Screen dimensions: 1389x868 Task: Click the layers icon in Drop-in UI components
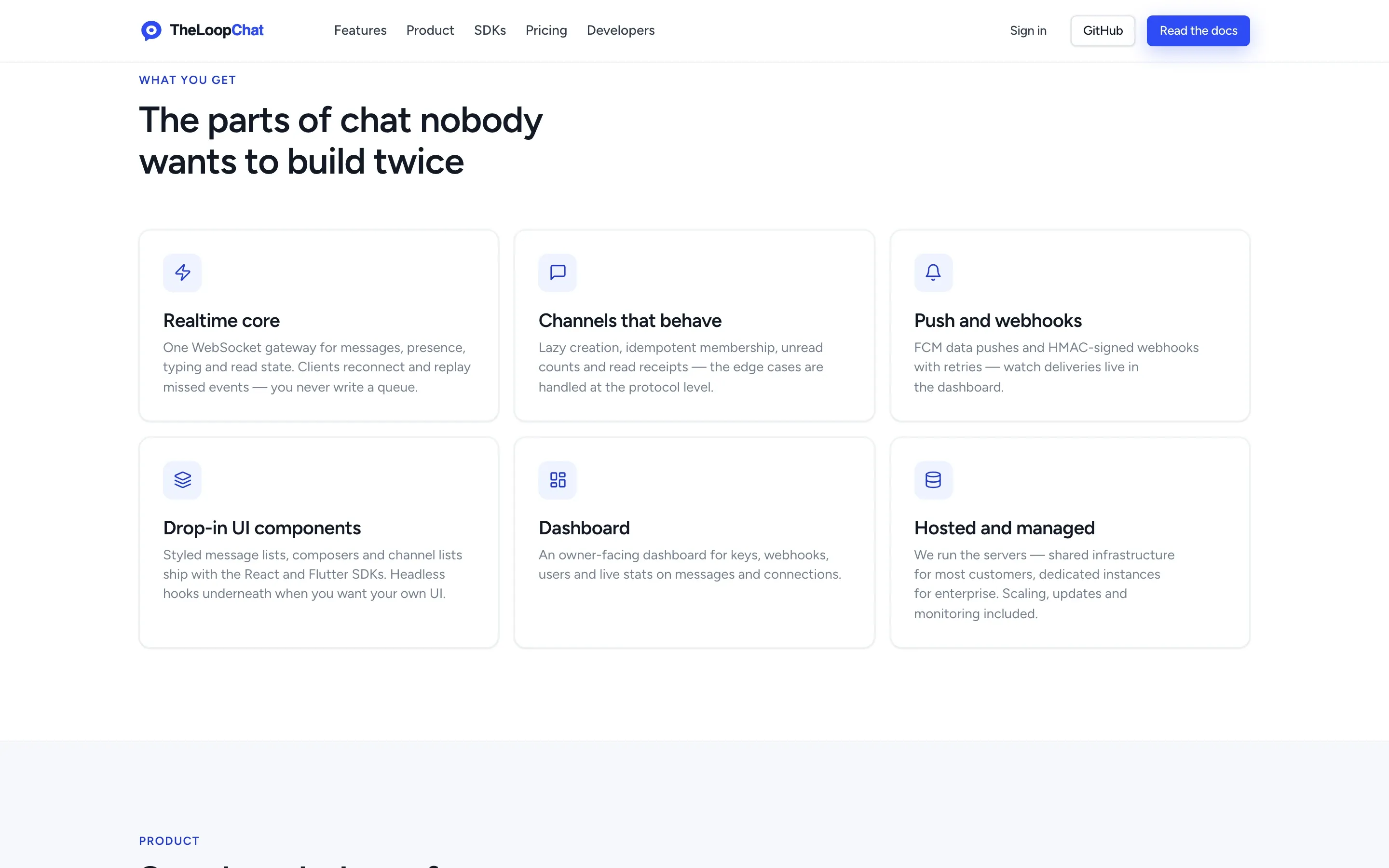[182, 479]
